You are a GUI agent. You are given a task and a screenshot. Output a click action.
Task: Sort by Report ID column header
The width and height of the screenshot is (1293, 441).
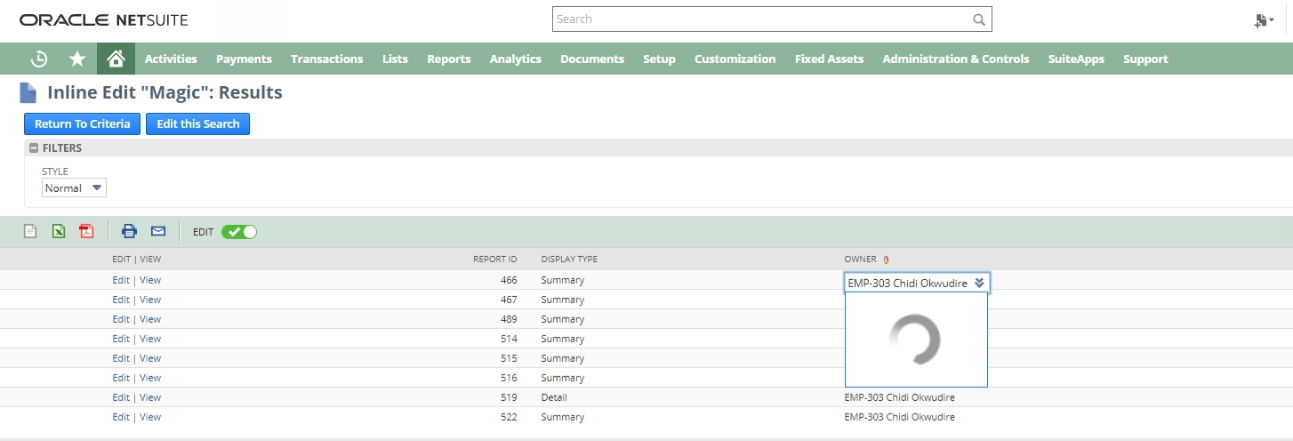[495, 260]
